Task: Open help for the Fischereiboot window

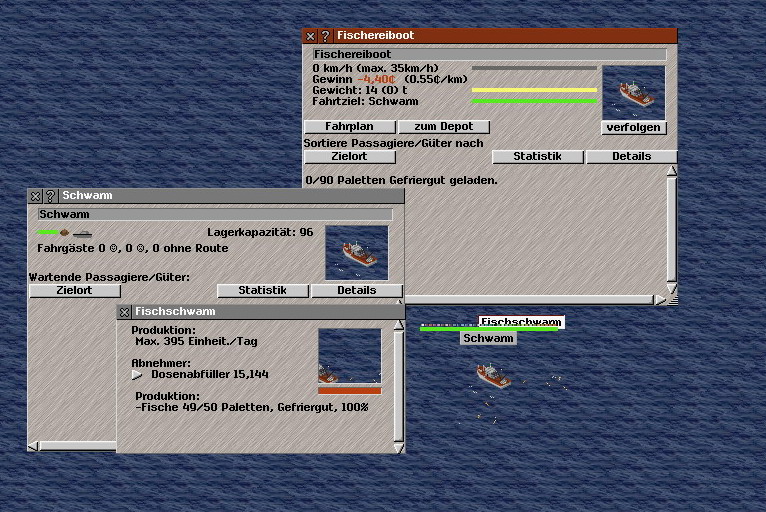Action: 325,36
